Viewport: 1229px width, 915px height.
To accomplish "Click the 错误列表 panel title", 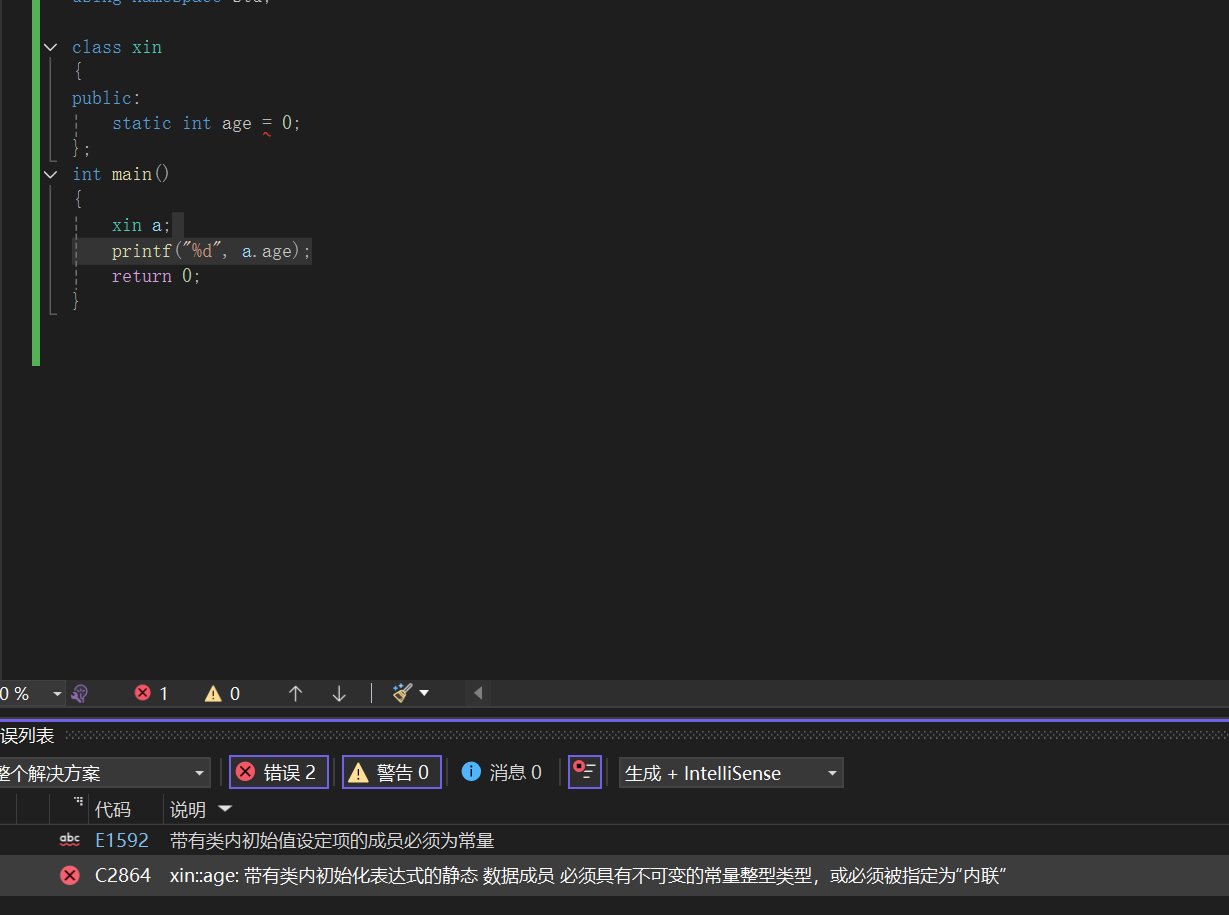I will pyautogui.click(x=27, y=736).
